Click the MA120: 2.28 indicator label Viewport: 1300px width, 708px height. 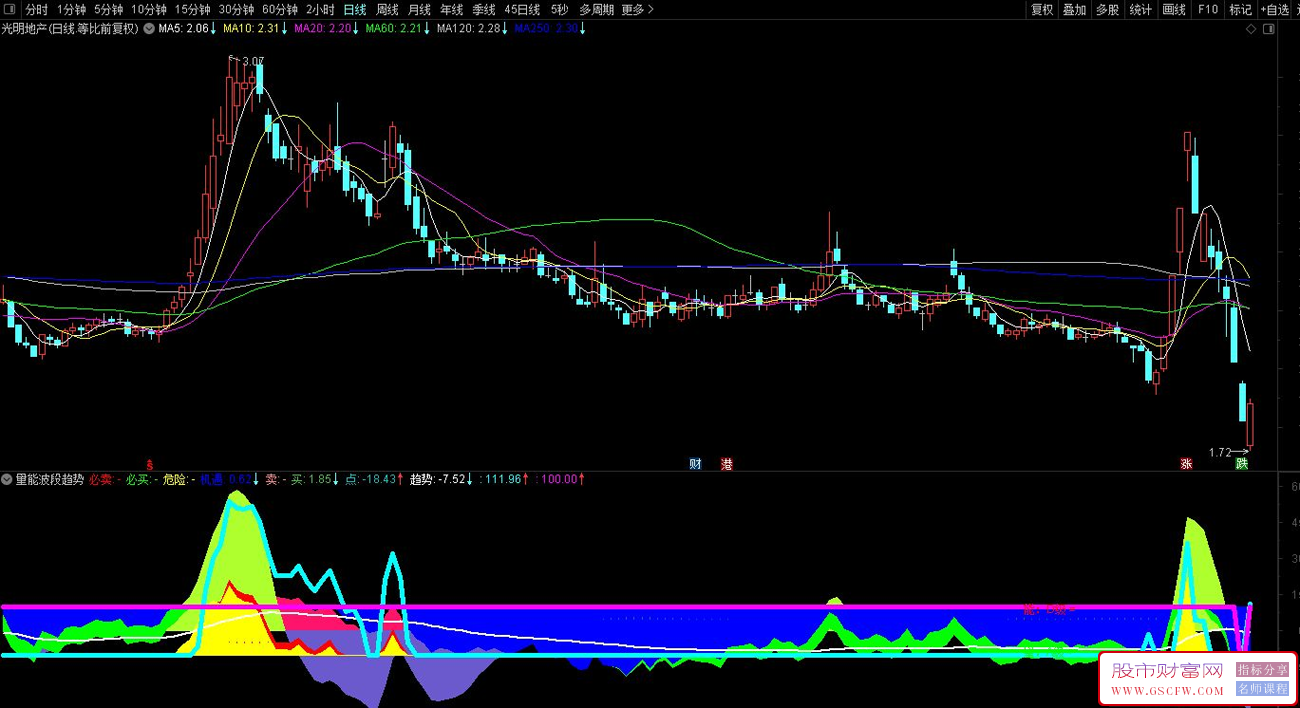click(x=468, y=29)
